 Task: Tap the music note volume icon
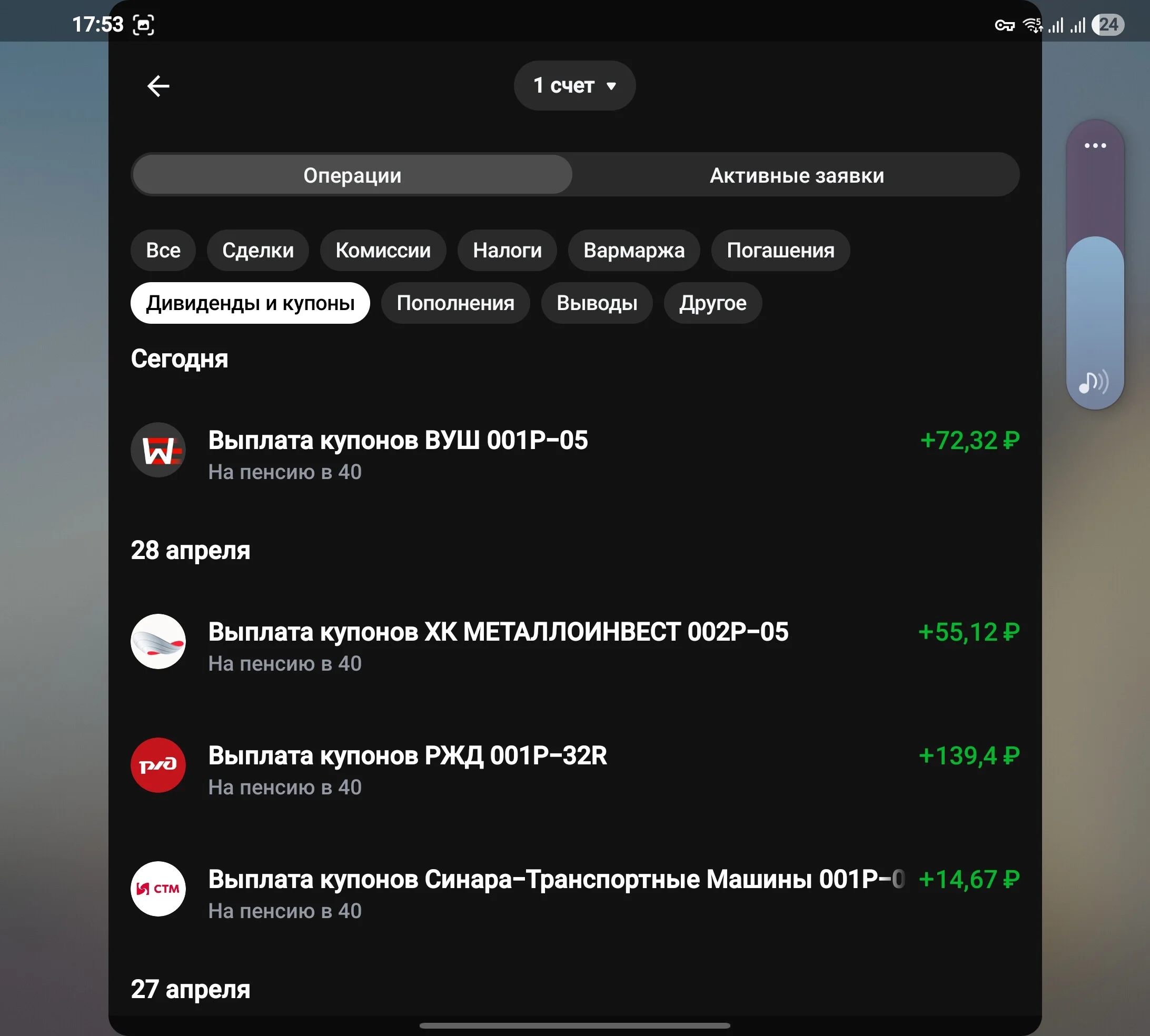[x=1094, y=382]
